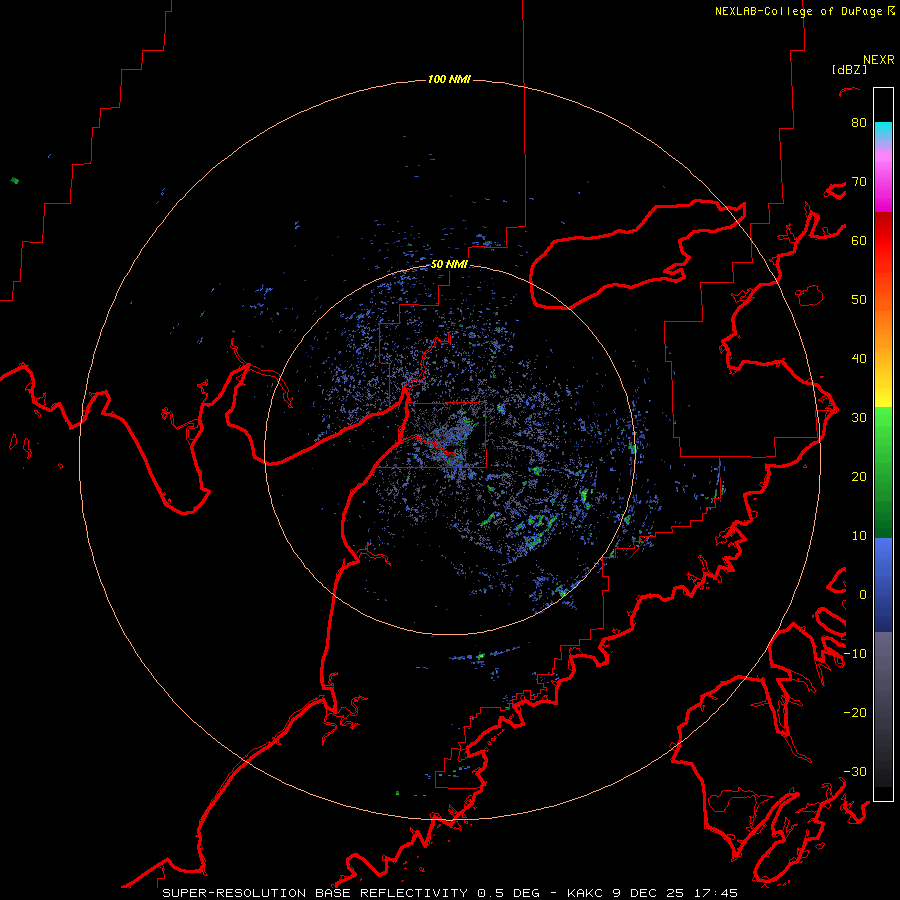The image size is (900, 900).
Task: Click the blue segment of the dBZ color bar
Action: pyautogui.click(x=883, y=584)
